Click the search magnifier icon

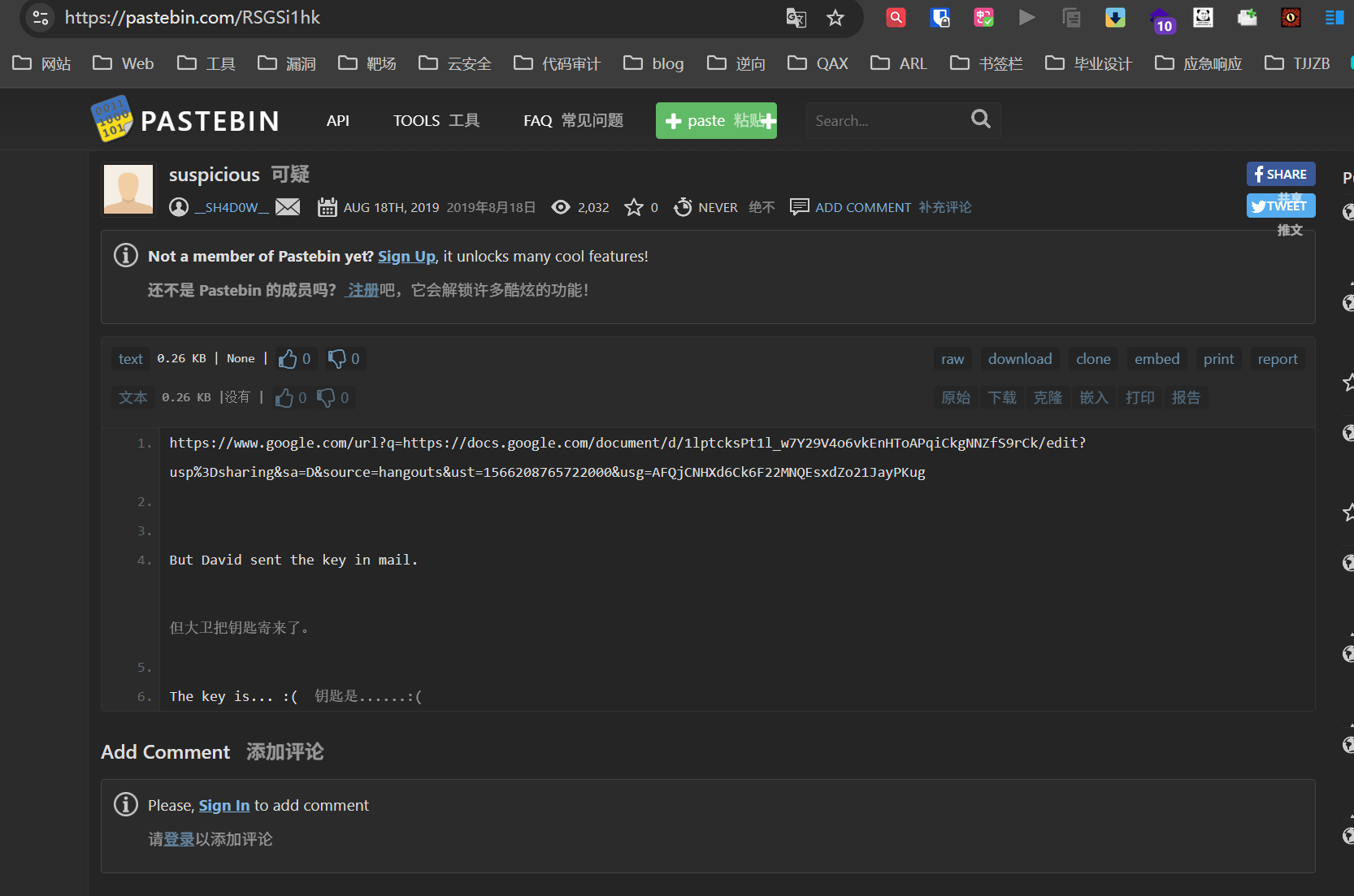[981, 120]
